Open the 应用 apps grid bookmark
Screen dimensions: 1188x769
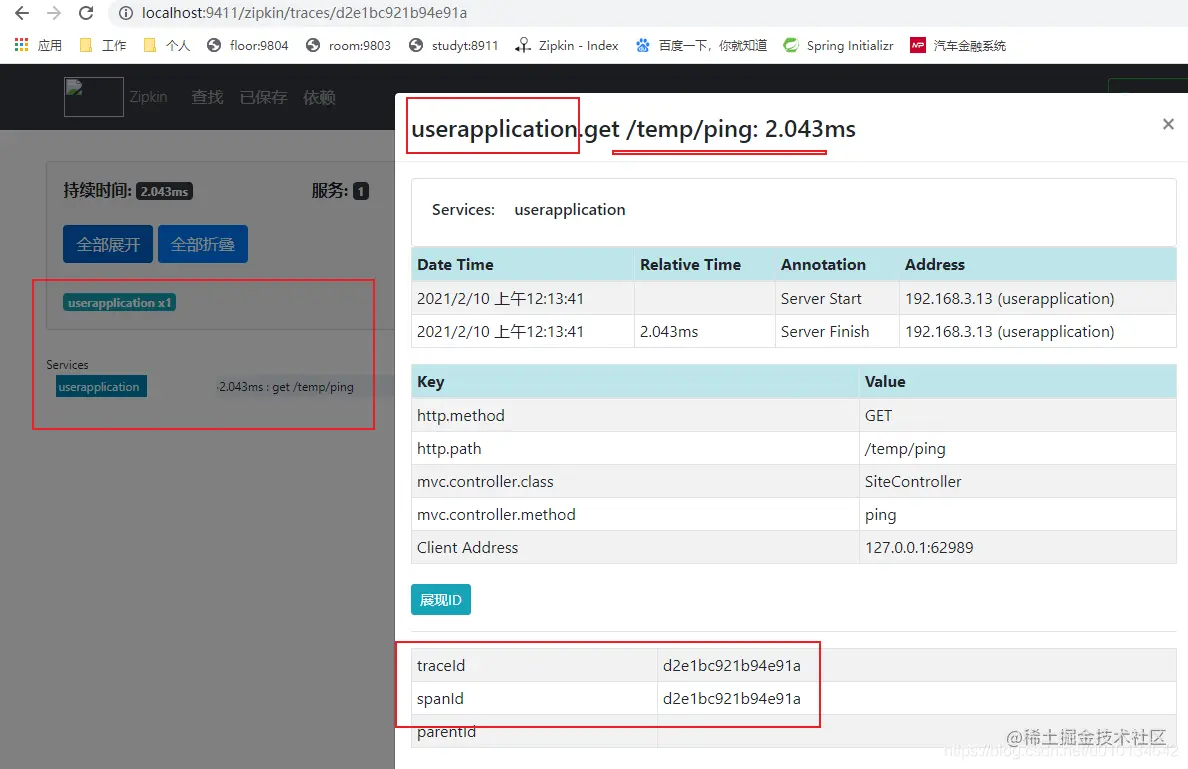tap(38, 45)
